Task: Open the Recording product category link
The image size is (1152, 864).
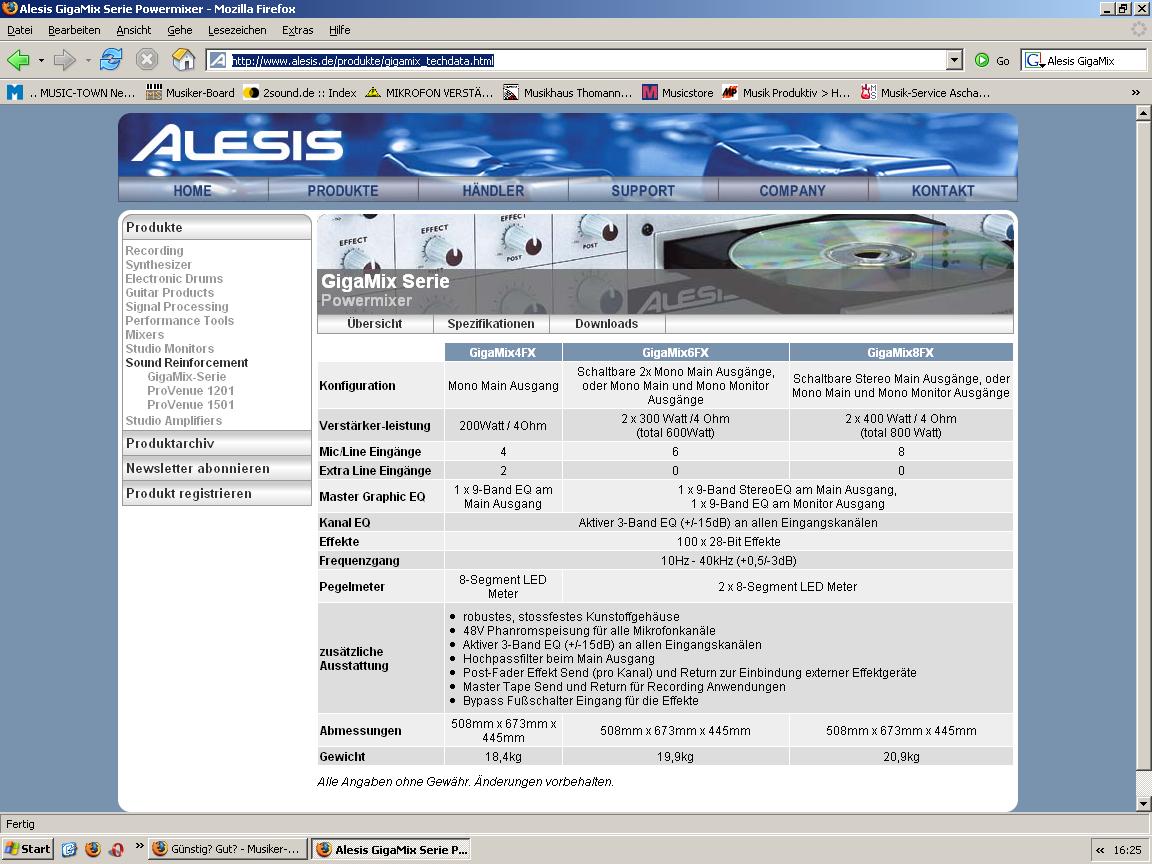Action: [154, 251]
